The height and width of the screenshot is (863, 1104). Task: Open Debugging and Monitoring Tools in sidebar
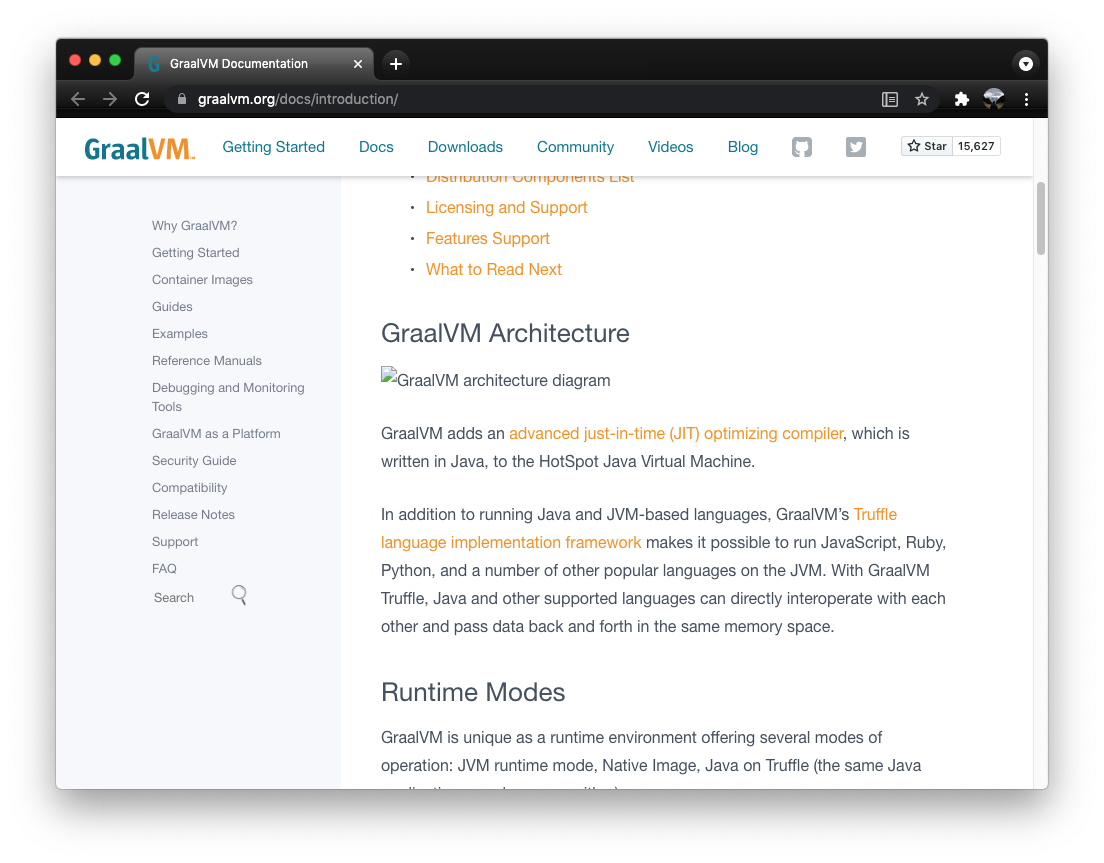(228, 397)
